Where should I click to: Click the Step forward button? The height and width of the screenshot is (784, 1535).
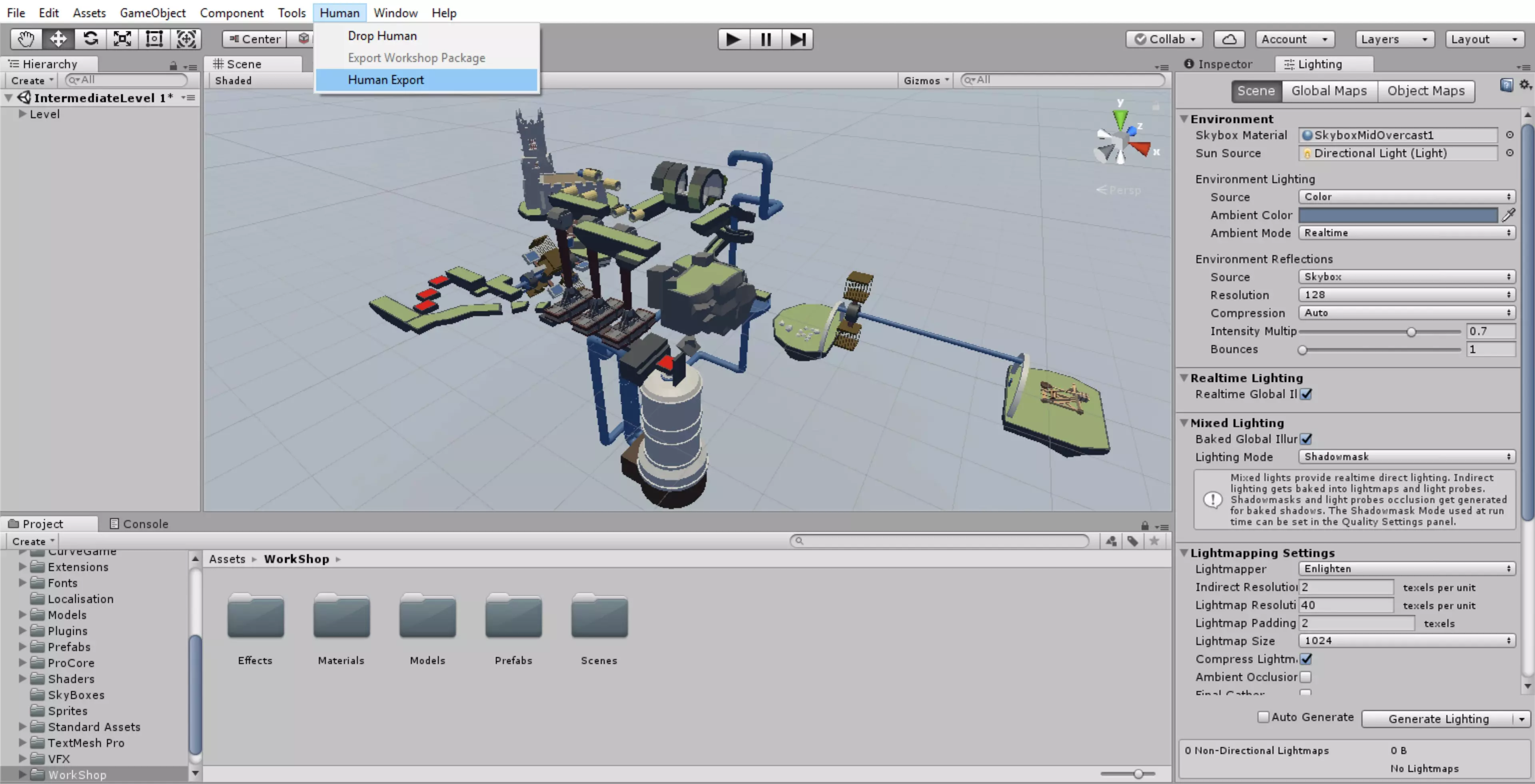pos(797,39)
